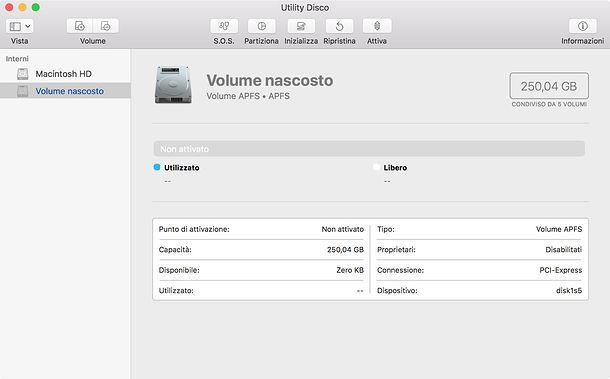Click the Disponibile value 'Zero KB'
The image size is (610, 379).
[350, 270]
